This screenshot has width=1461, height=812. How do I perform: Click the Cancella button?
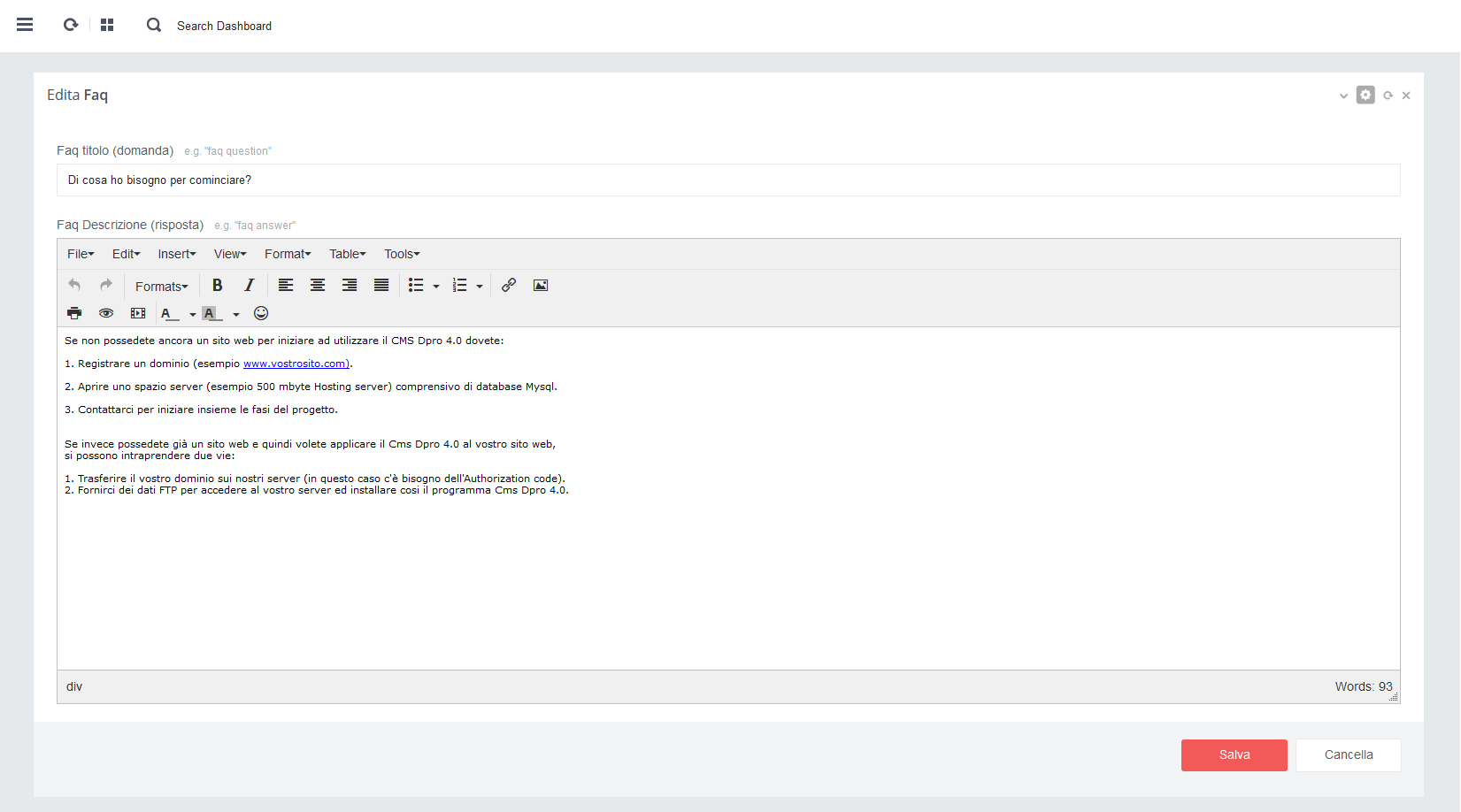1348,755
